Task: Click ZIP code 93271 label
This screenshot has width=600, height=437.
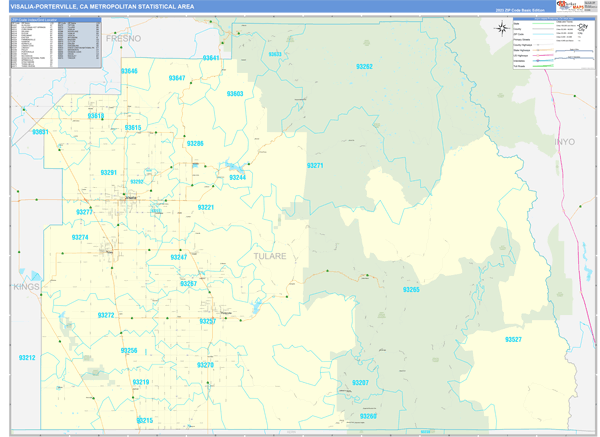Action: click(315, 165)
